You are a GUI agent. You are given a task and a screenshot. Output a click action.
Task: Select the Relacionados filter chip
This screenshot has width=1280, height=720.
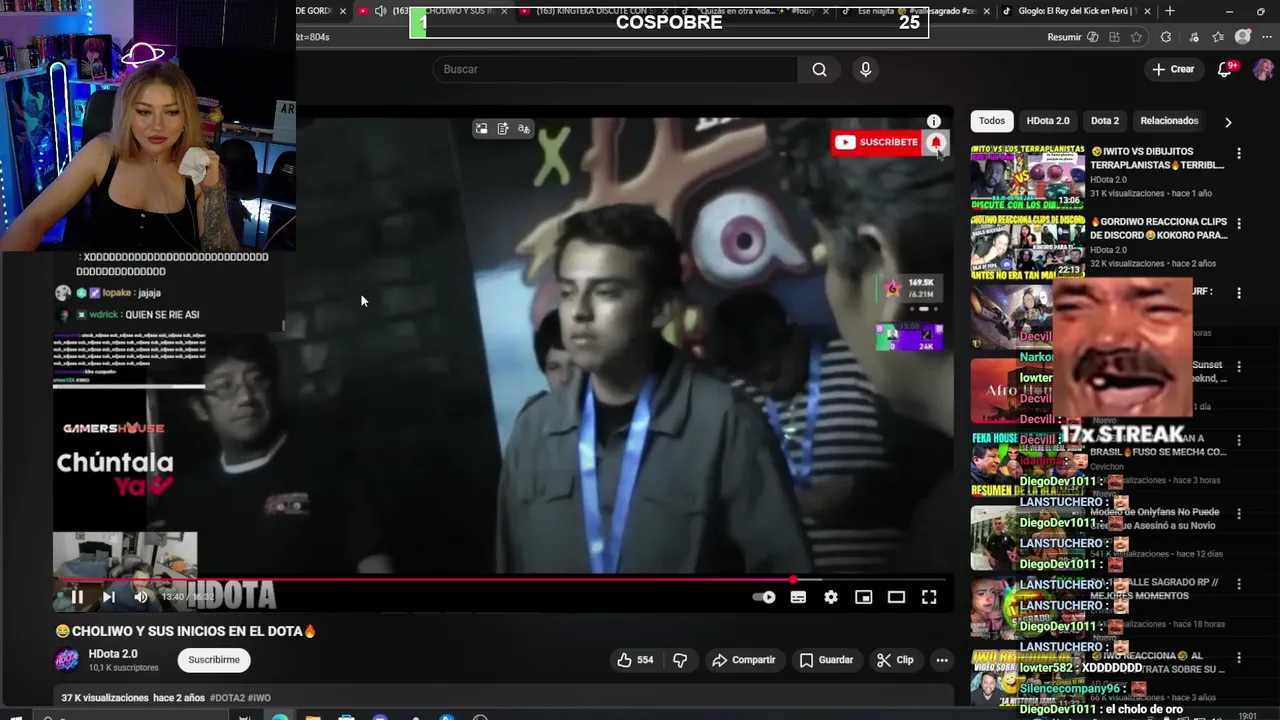(1169, 121)
